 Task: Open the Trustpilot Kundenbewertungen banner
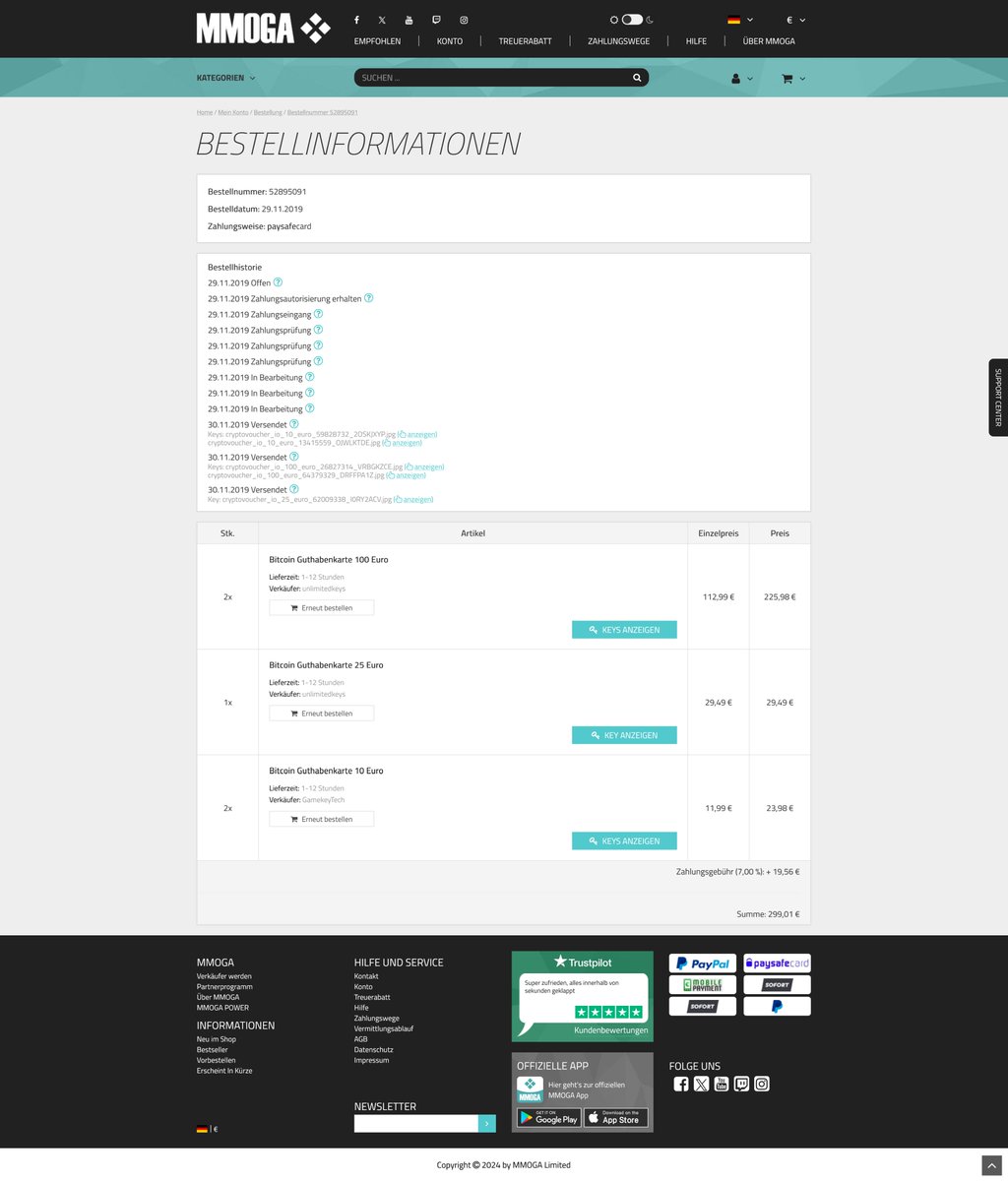[x=583, y=996]
